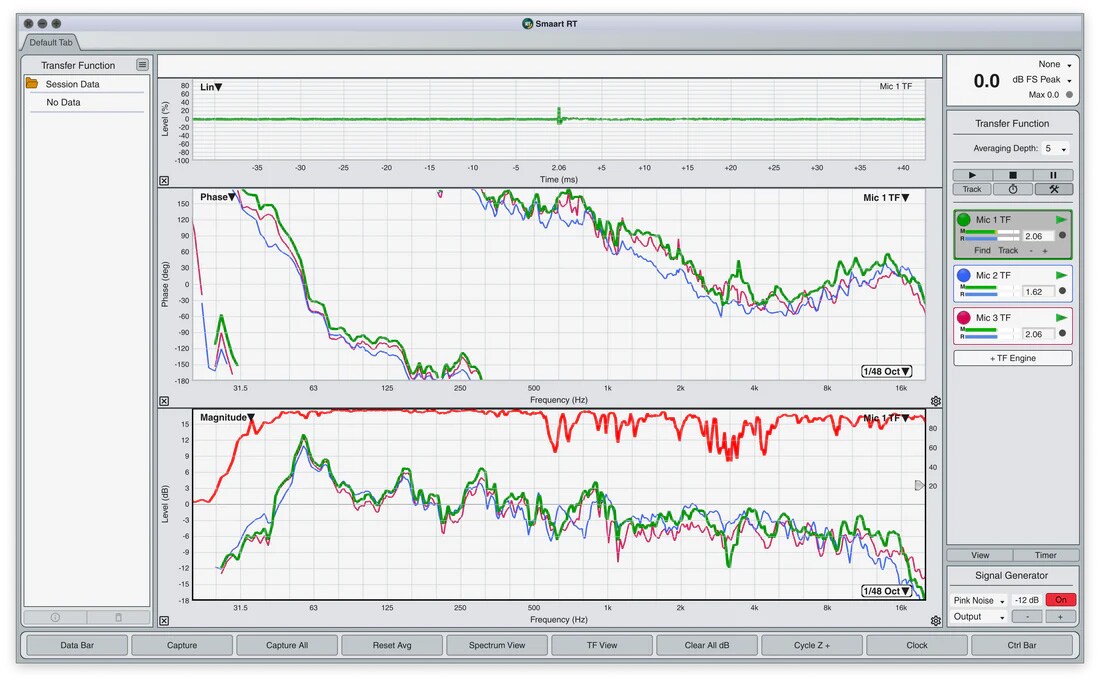
Task: Click the Session Data folder icon
Action: (32, 83)
